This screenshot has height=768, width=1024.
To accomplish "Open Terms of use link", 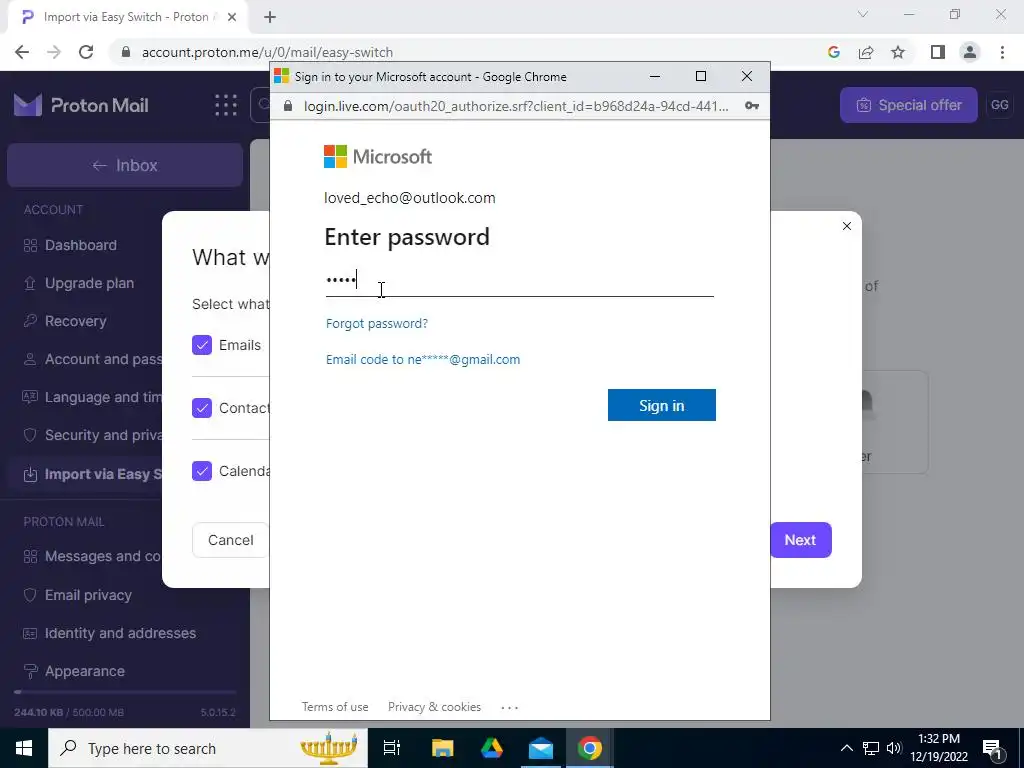I will pos(335,707).
